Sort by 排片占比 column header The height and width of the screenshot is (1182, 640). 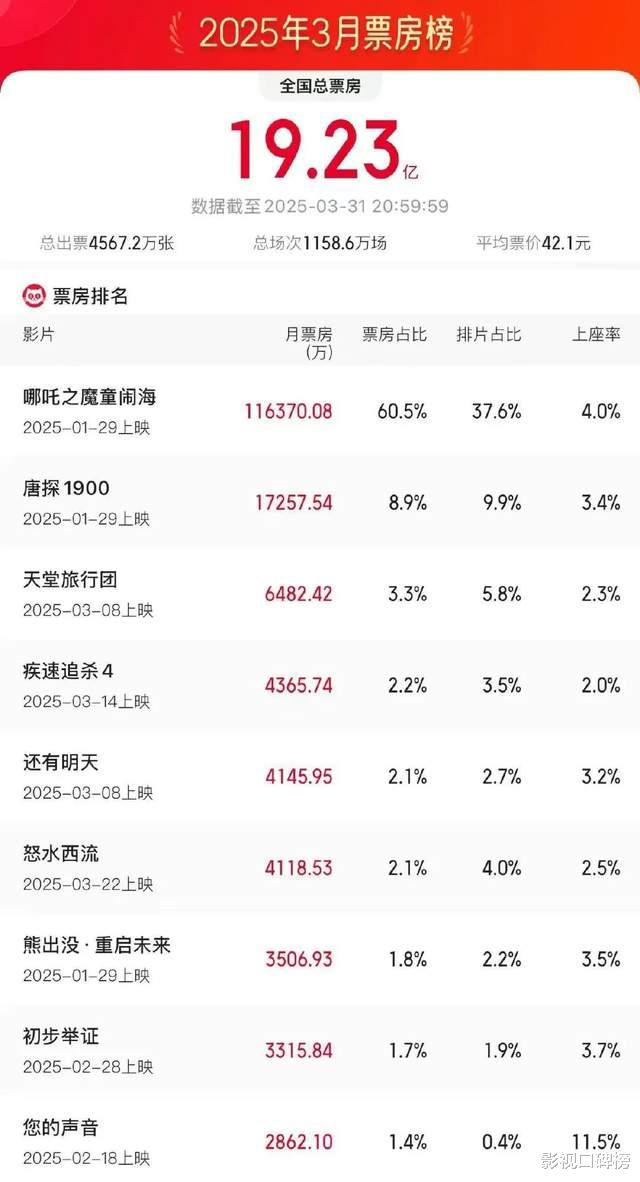tap(489, 334)
